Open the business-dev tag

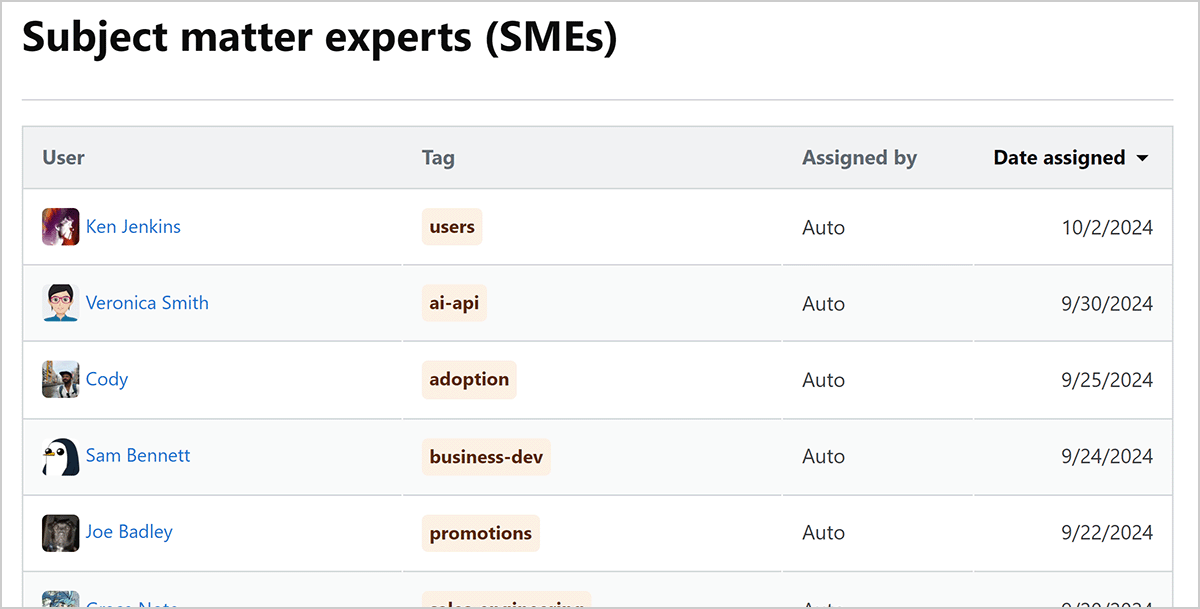486,456
